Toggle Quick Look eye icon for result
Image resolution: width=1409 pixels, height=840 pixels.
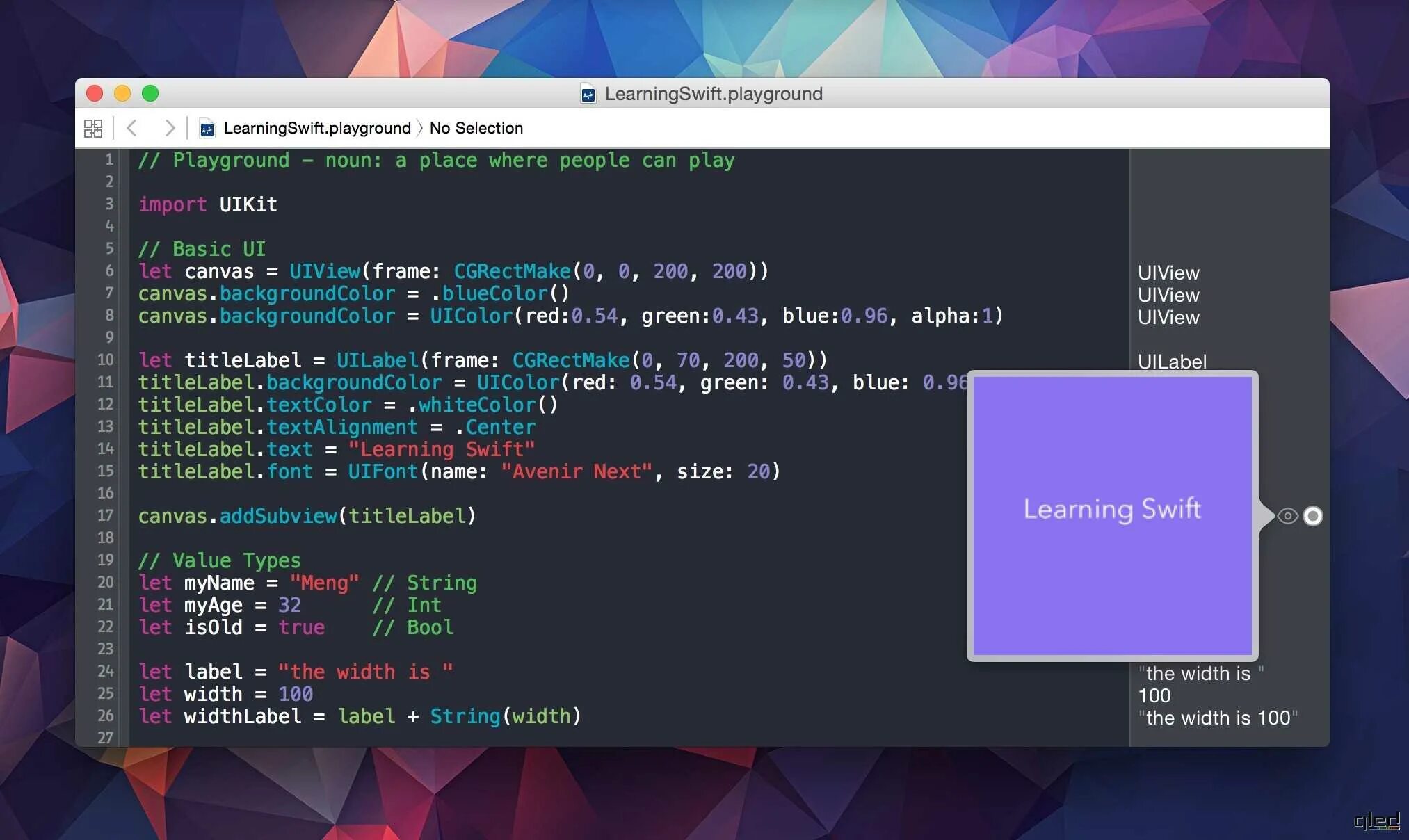pyautogui.click(x=1287, y=516)
